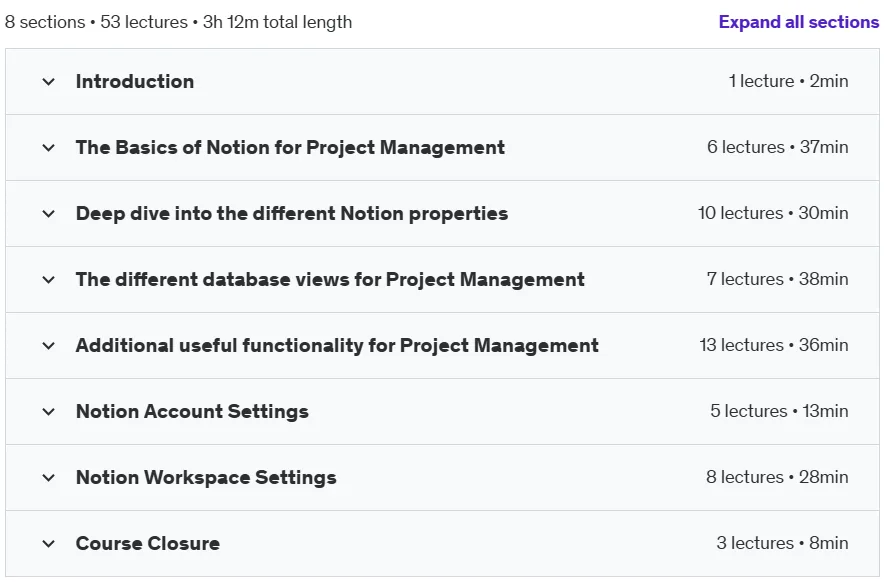Click the '7 lectures • 38min' text
Image resolution: width=885 pixels, height=582 pixels.
778,279
